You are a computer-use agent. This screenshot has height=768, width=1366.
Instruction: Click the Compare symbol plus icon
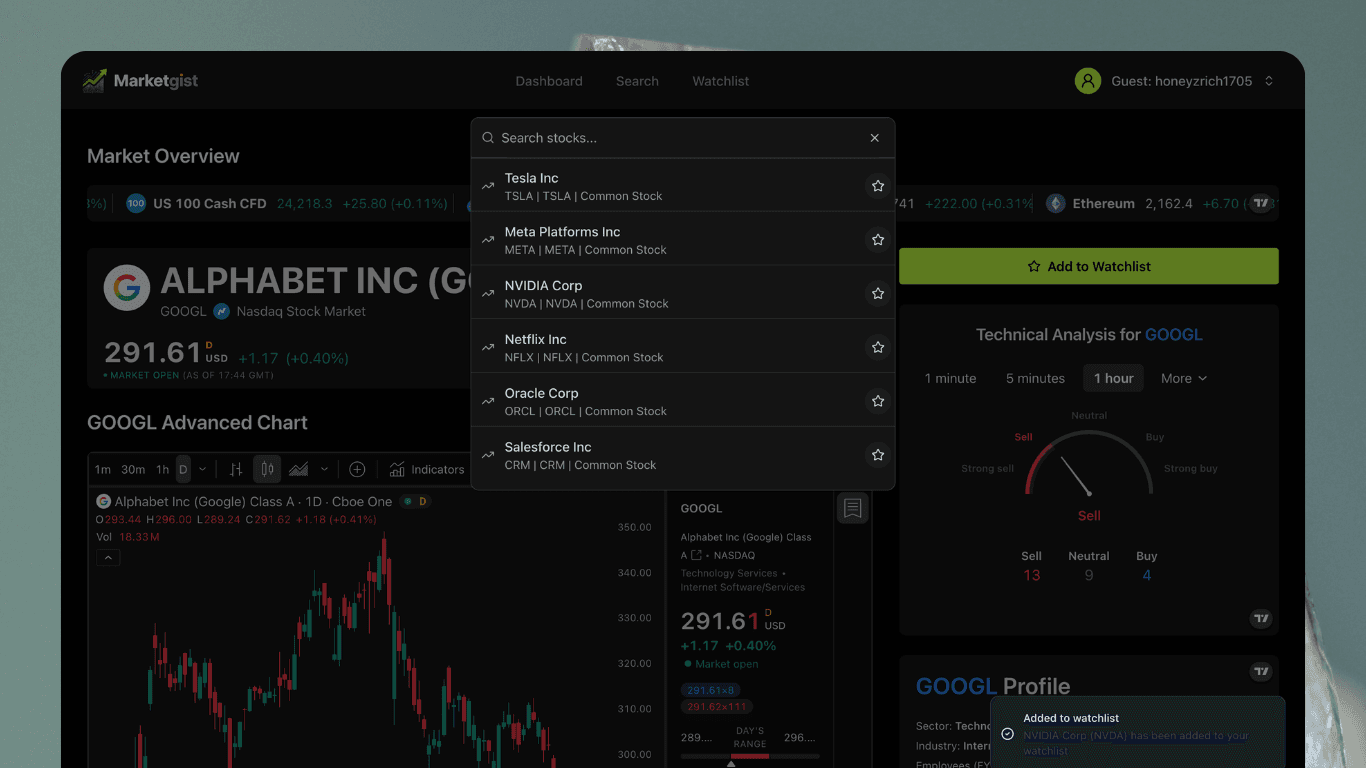tap(357, 469)
